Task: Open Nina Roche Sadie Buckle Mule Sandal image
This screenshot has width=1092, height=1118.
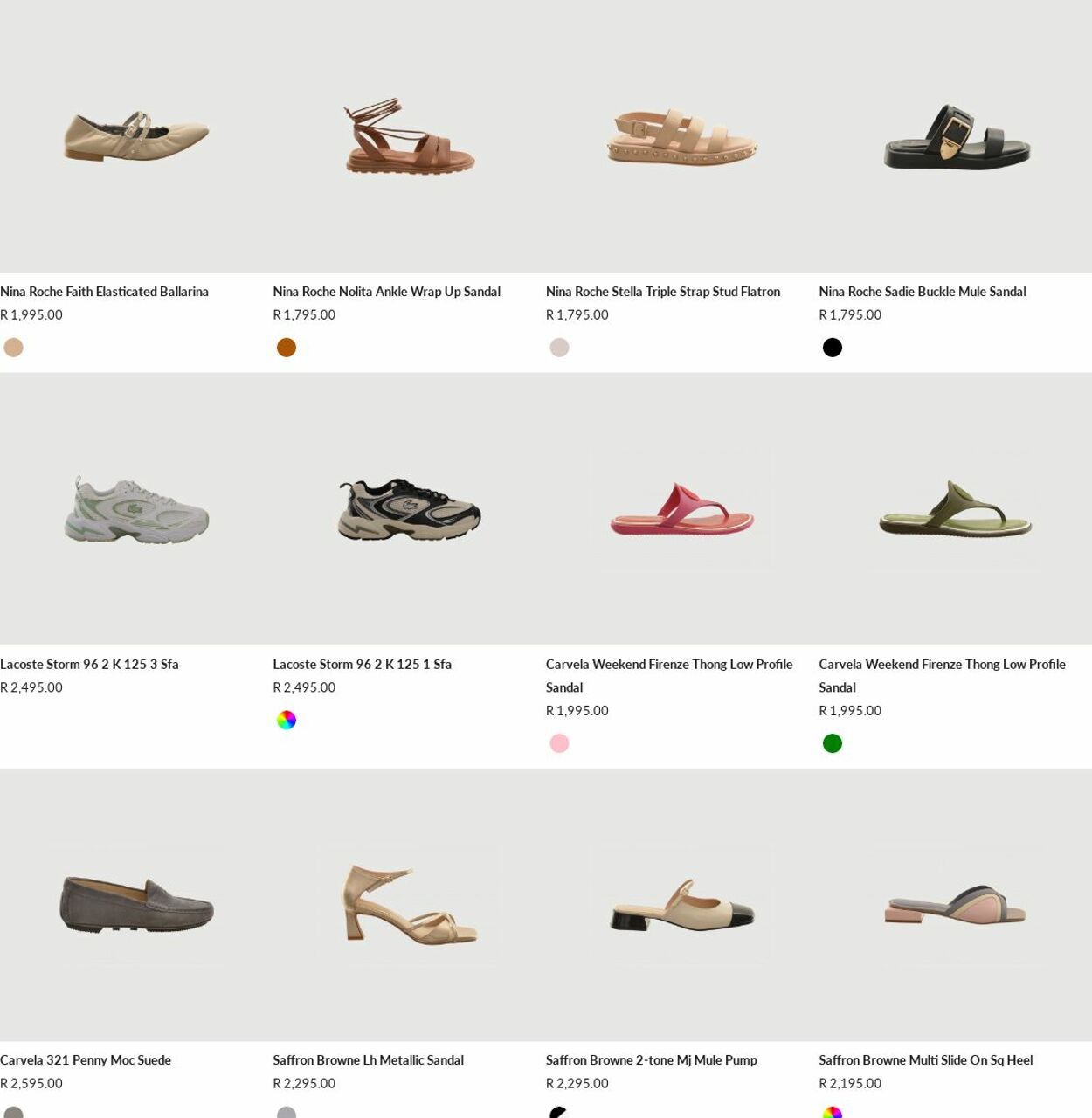Action: [x=956, y=136]
